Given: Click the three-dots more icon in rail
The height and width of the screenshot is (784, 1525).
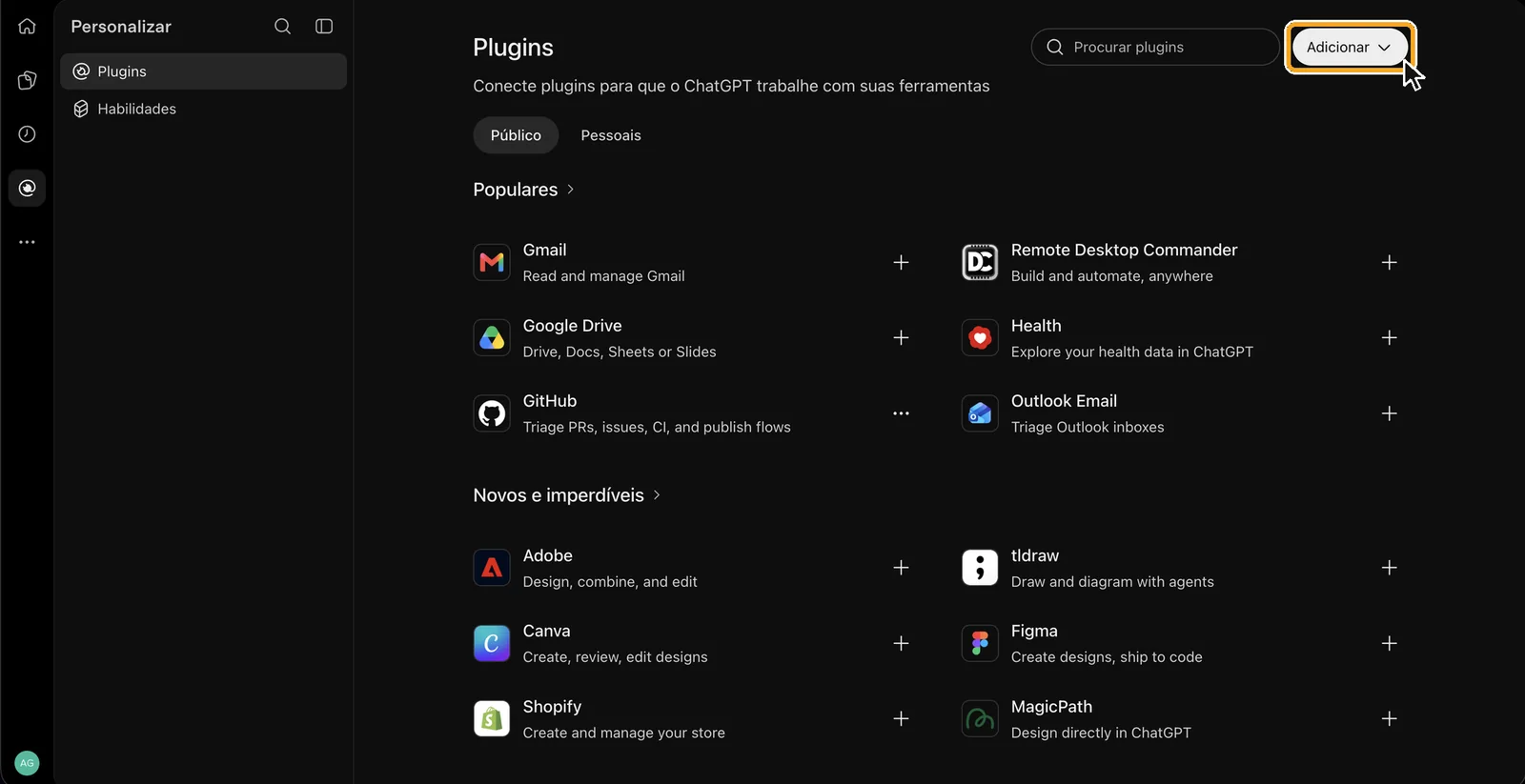Looking at the screenshot, I should click(x=27, y=242).
